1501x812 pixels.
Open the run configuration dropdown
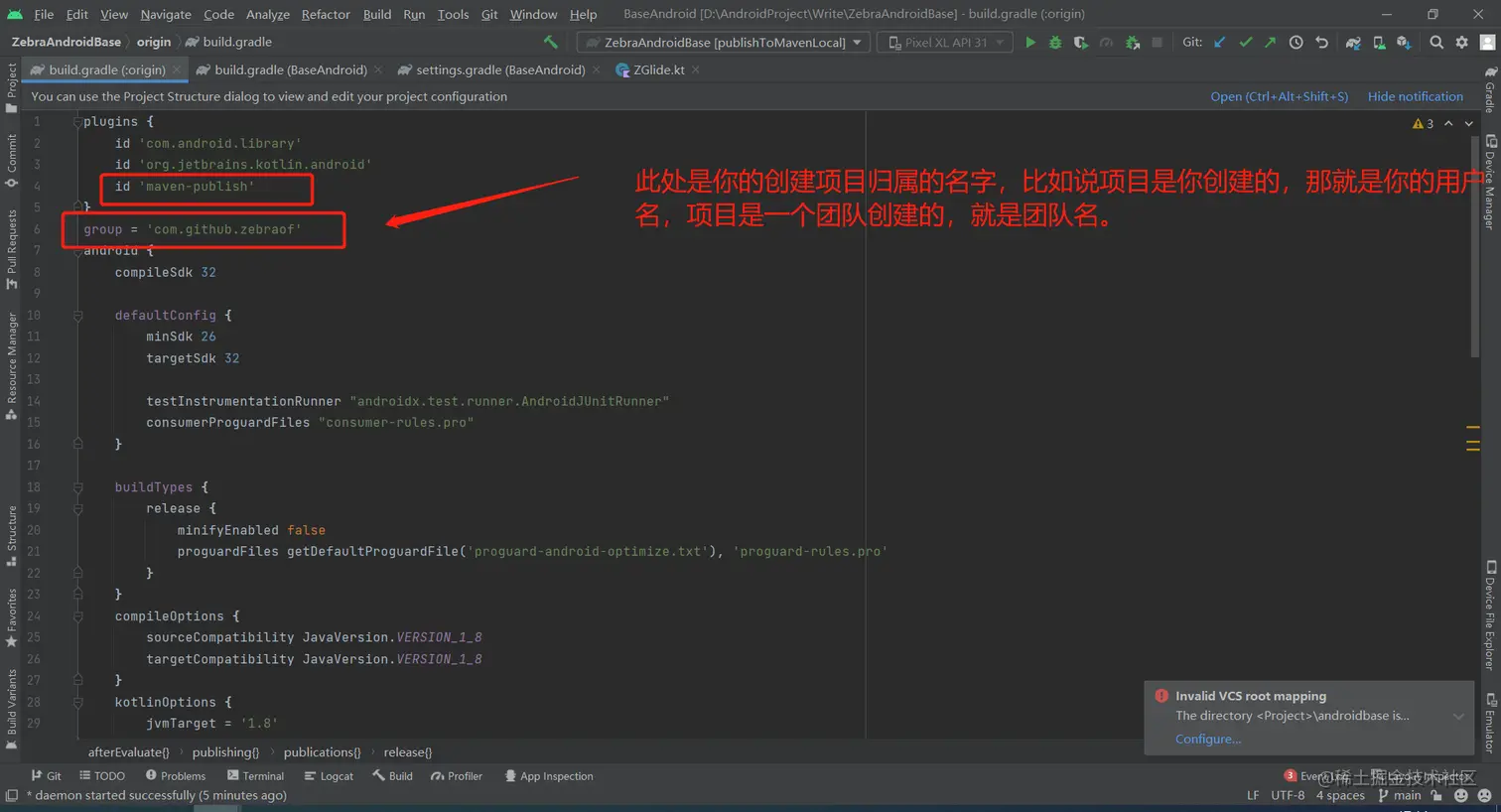pos(724,43)
